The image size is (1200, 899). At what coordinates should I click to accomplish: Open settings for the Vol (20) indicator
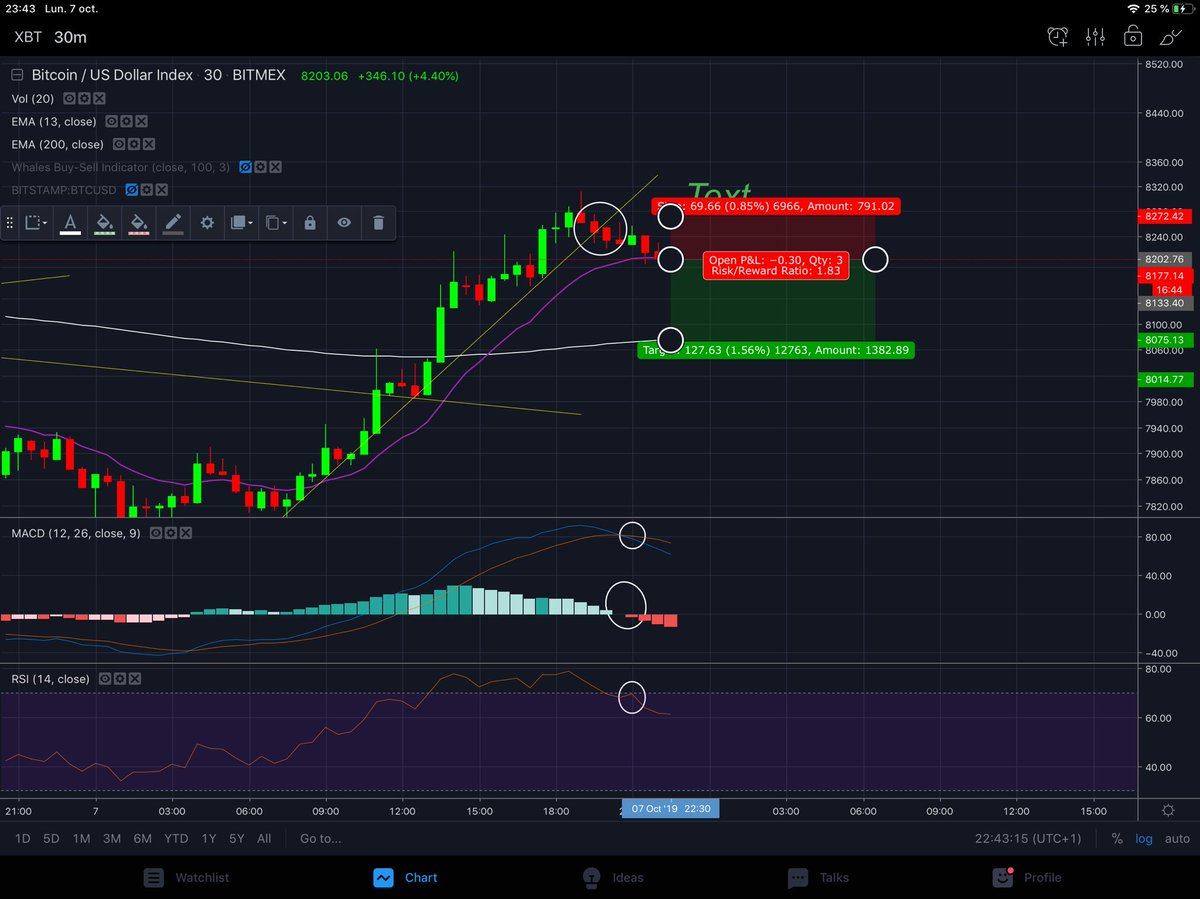pyautogui.click(x=84, y=99)
